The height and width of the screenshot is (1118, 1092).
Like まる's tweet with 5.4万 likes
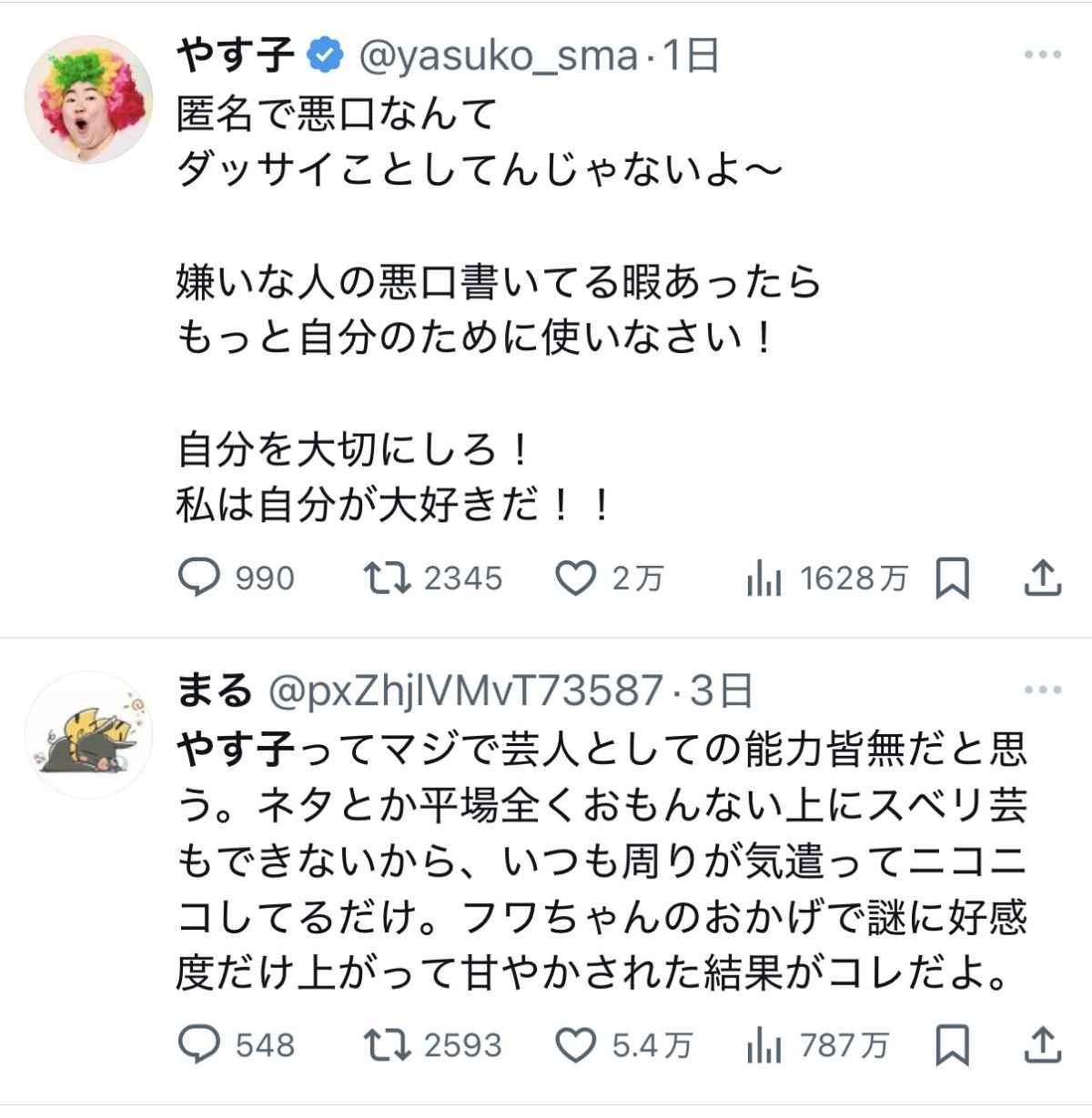click(x=575, y=1044)
